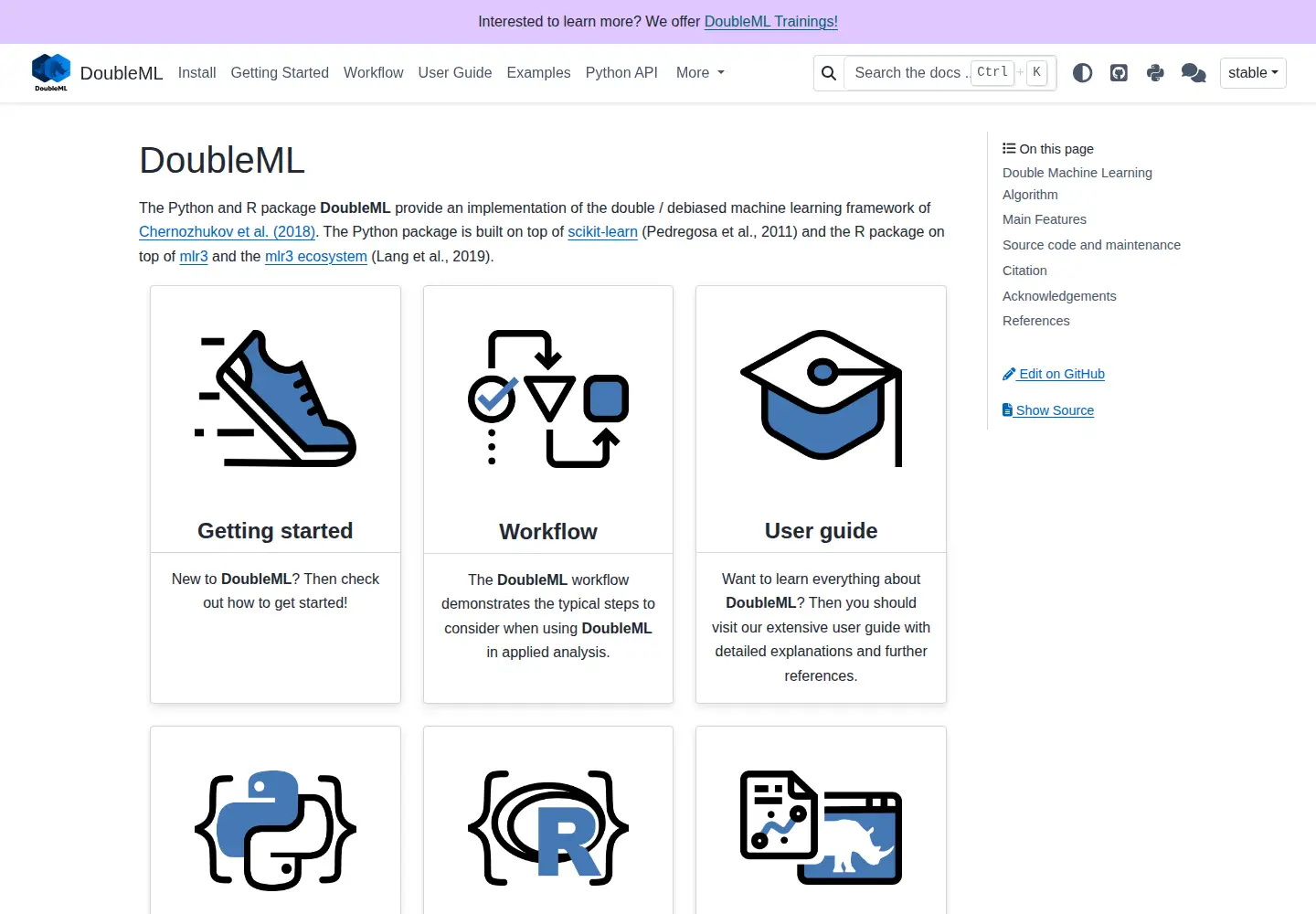Screen dimensions: 1316x914
Task: Click the document and rhino window icon
Action: pyautogui.click(x=821, y=827)
